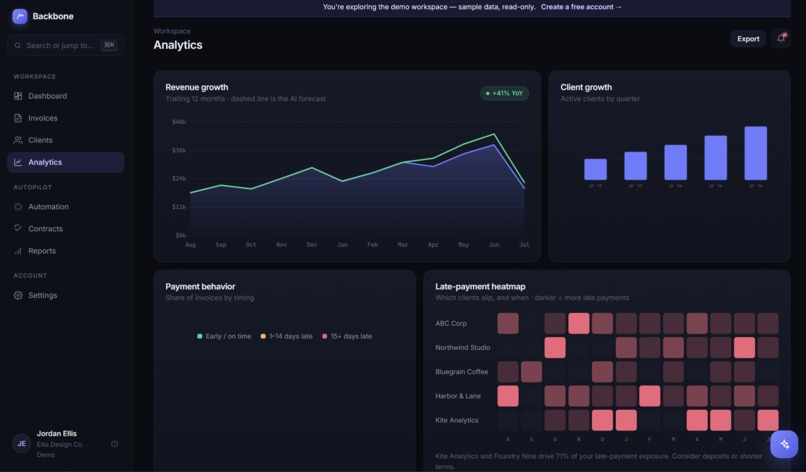The height and width of the screenshot is (472, 806).
Task: Toggle the 1–14 days late legend item
Action: point(286,336)
